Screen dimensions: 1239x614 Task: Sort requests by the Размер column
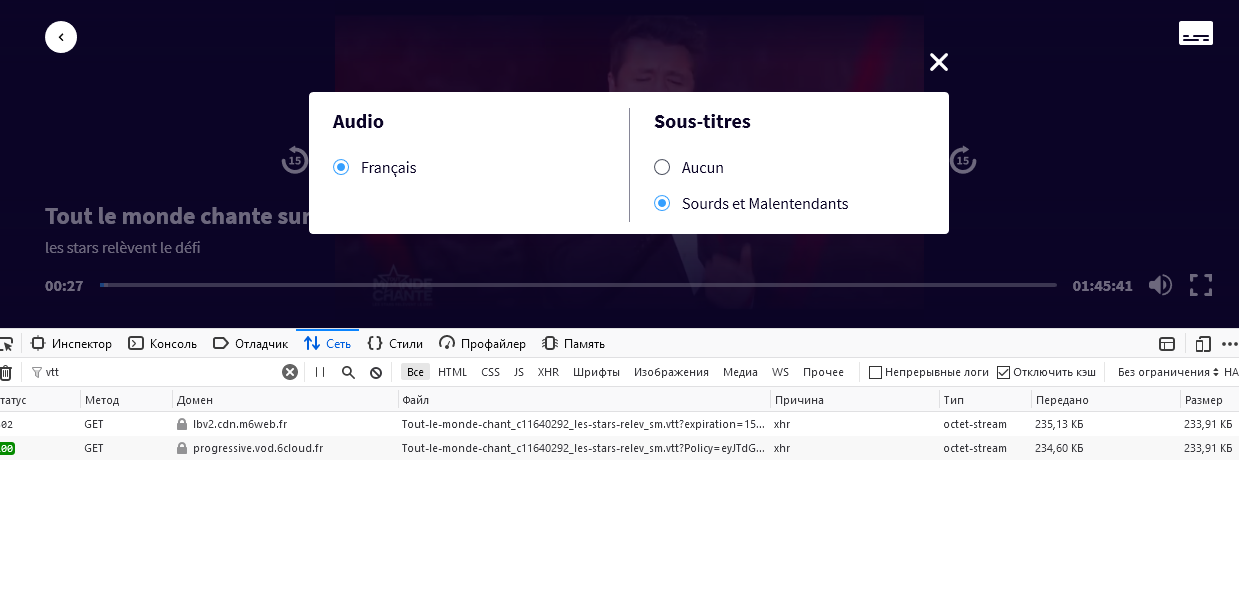click(1209, 400)
